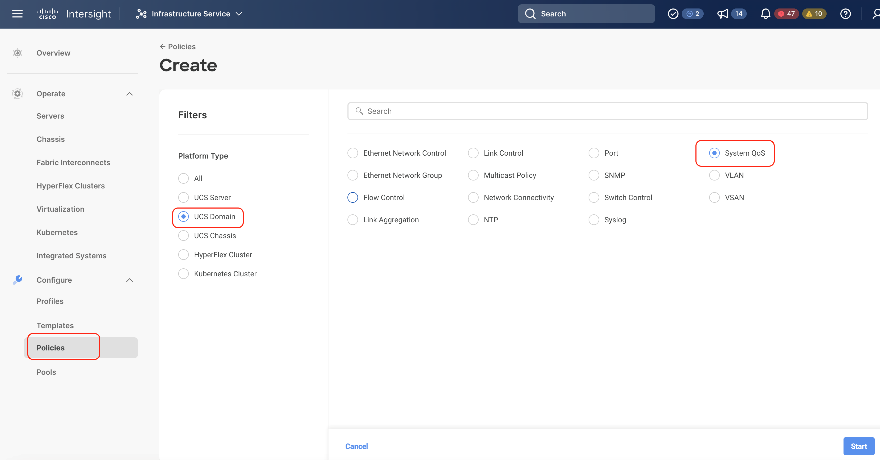
Task: Go to Overview in sidebar
Action: 53,53
